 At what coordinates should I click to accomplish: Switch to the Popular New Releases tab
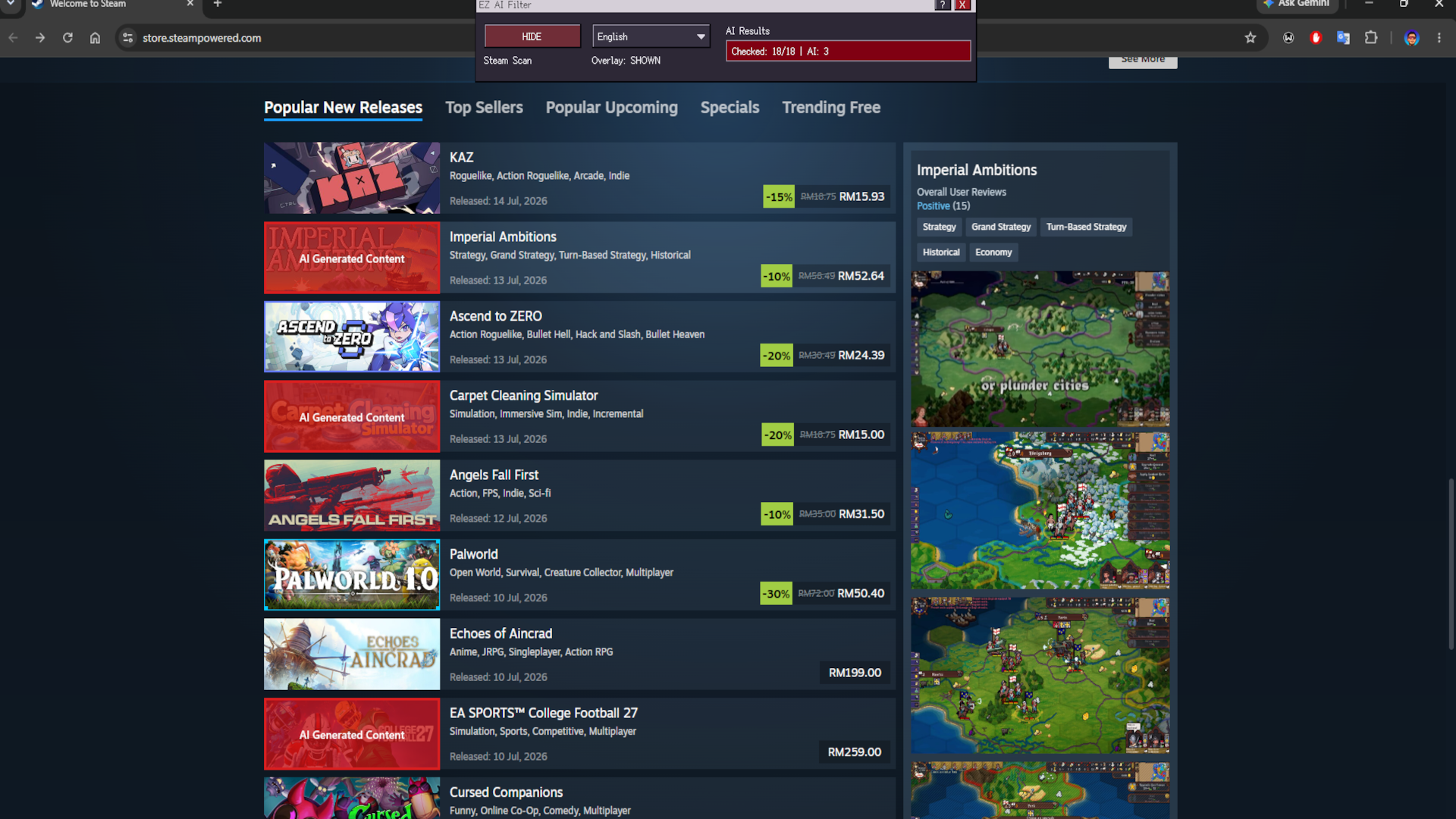click(x=343, y=108)
